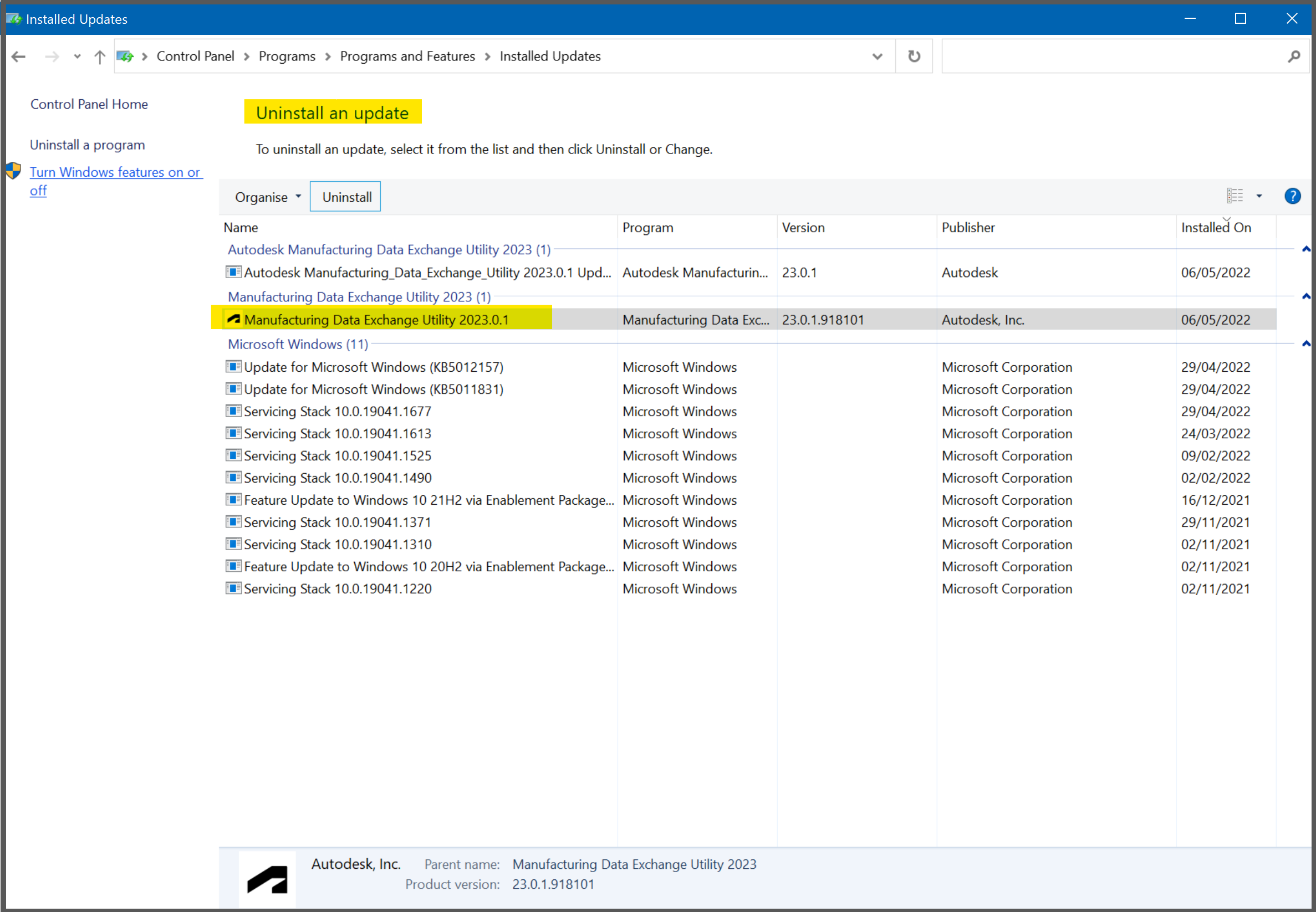
Task: Open Control Panel Home link
Action: (89, 104)
